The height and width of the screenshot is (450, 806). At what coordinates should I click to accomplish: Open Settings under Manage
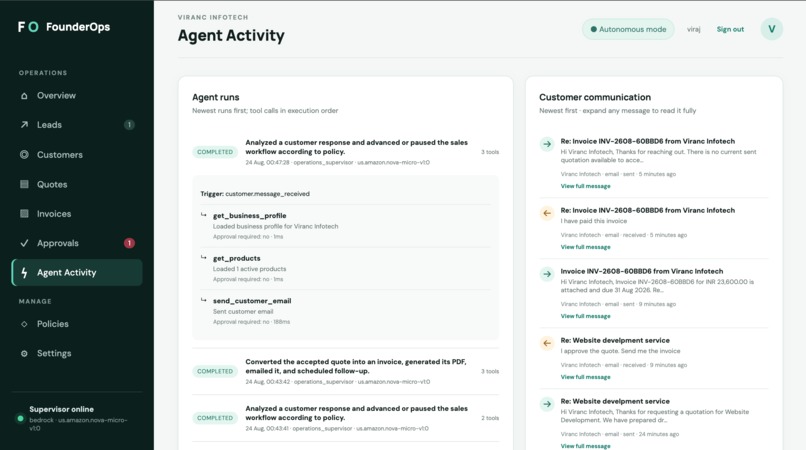pos(77,353)
